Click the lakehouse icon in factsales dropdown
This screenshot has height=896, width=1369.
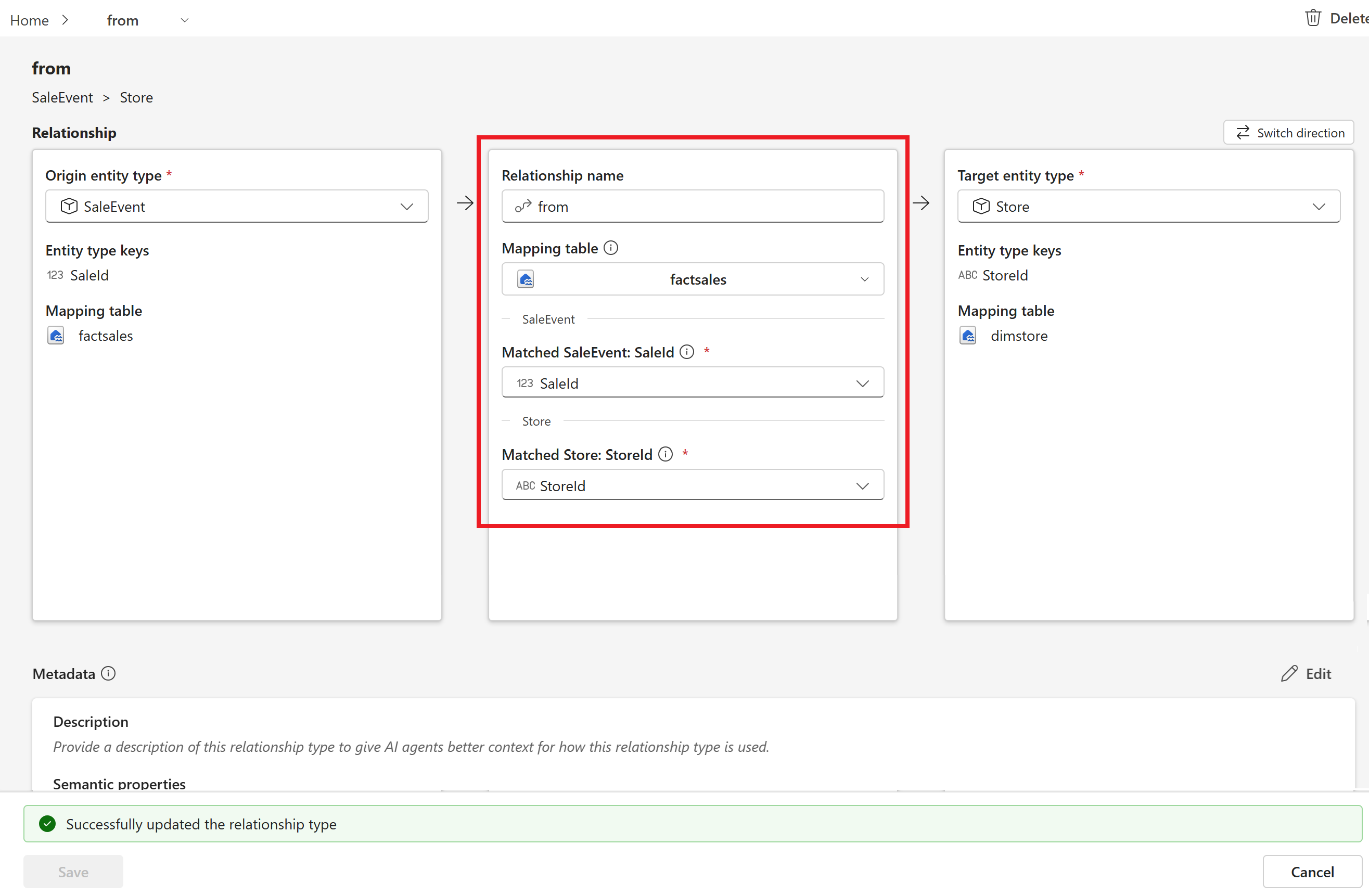[526, 279]
